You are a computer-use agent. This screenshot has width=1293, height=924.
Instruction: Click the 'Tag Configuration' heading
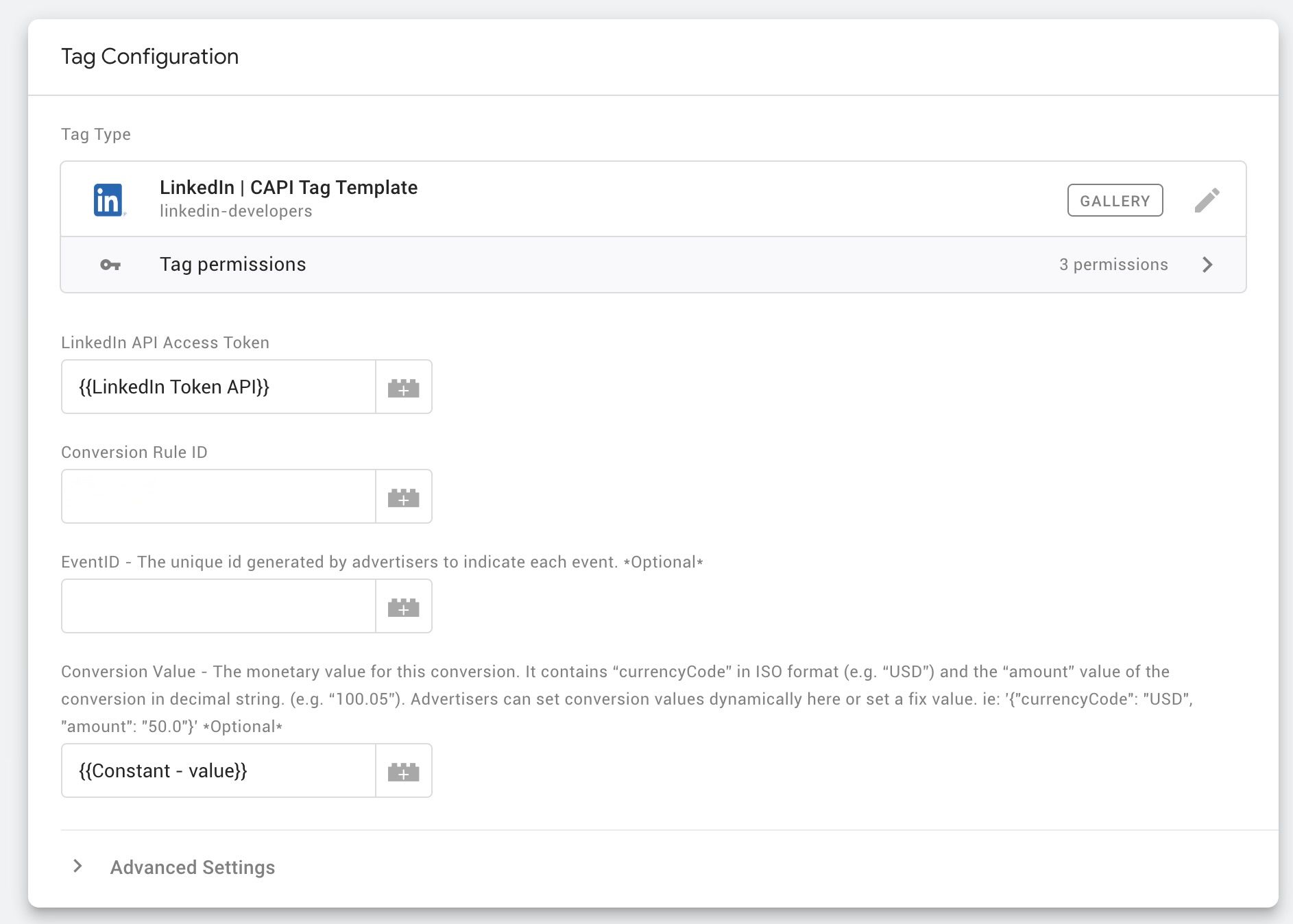click(x=150, y=57)
